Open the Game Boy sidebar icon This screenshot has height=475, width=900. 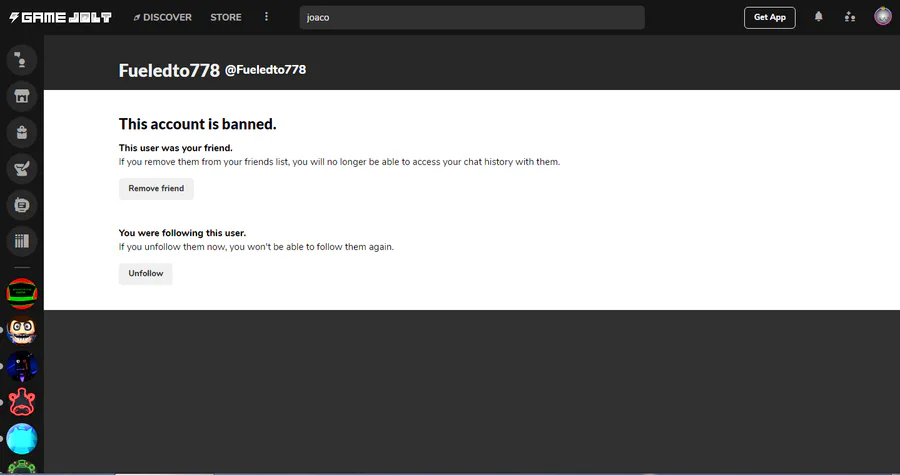[22, 205]
